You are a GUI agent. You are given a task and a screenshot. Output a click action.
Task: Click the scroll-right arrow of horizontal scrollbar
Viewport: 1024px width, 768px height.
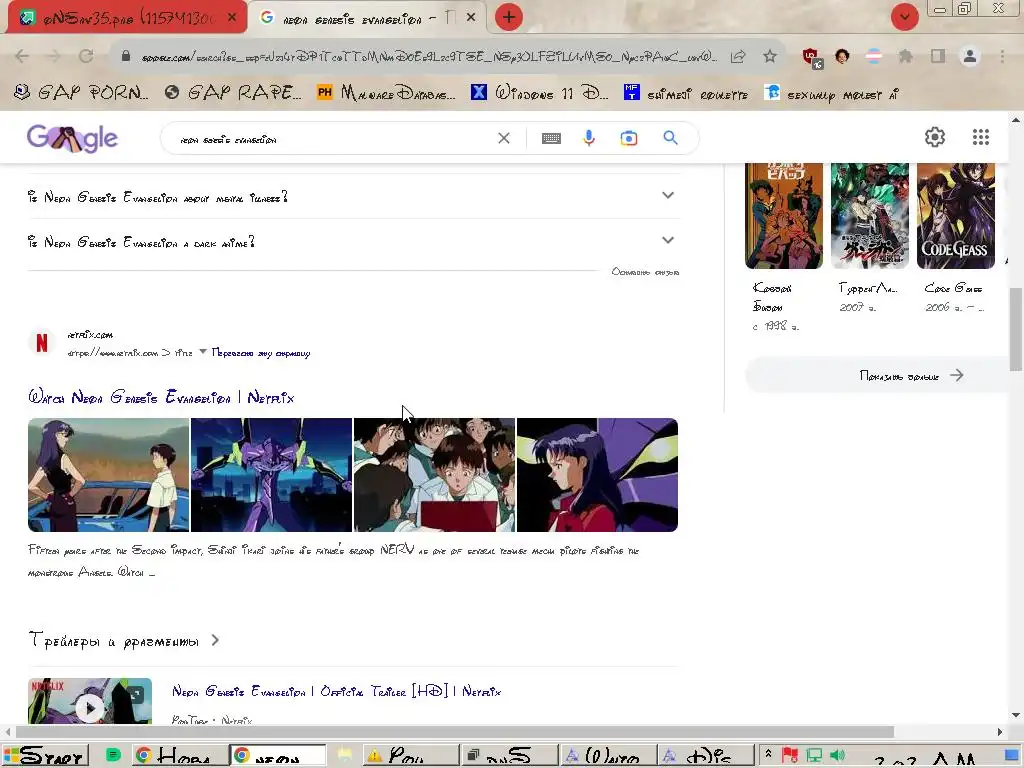point(1000,732)
